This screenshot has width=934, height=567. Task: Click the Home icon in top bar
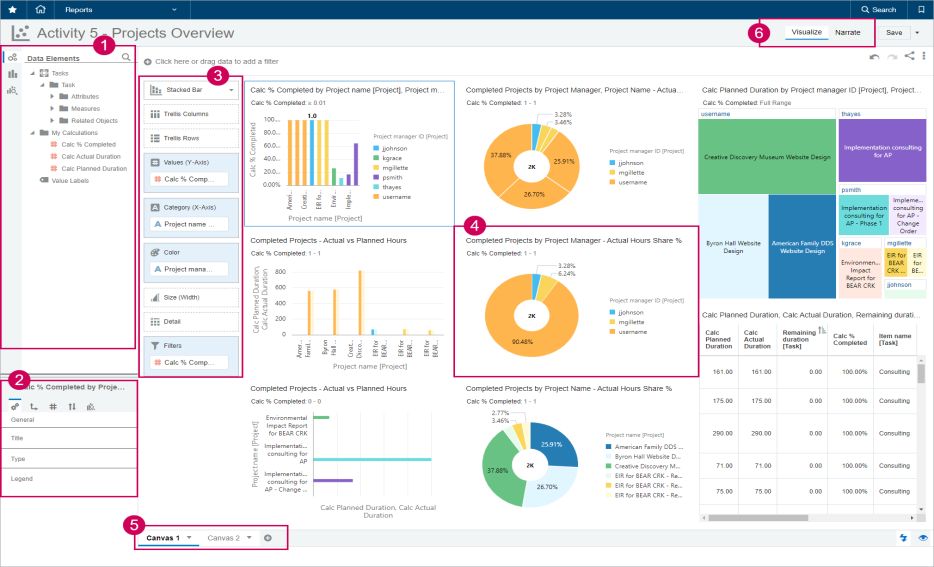coord(40,9)
